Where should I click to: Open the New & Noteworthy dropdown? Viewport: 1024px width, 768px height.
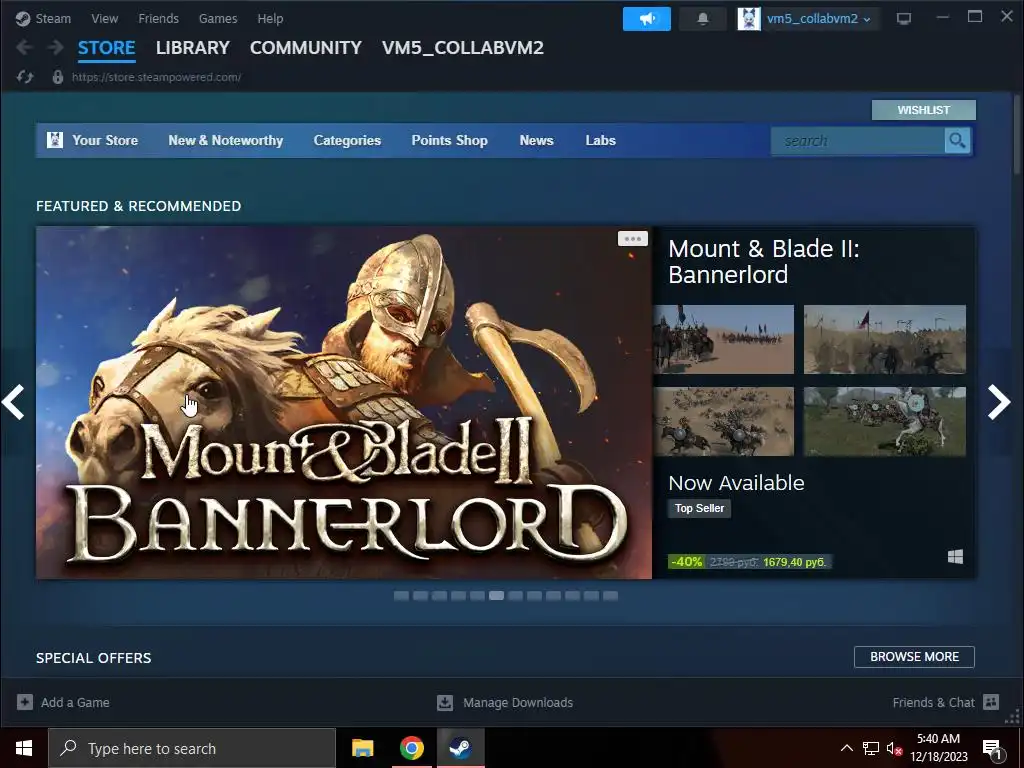coord(225,140)
